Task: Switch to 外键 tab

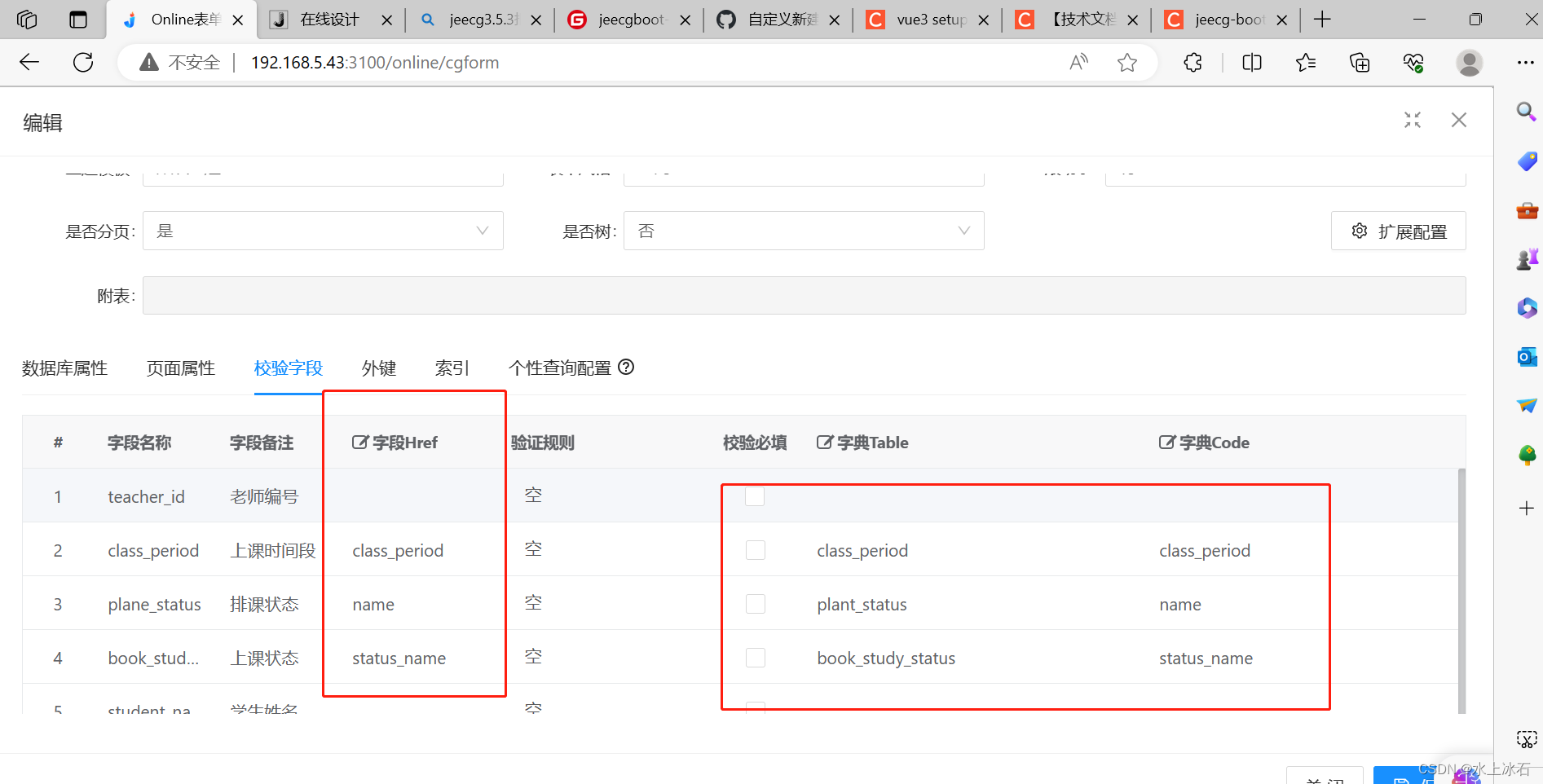Action: pos(379,368)
